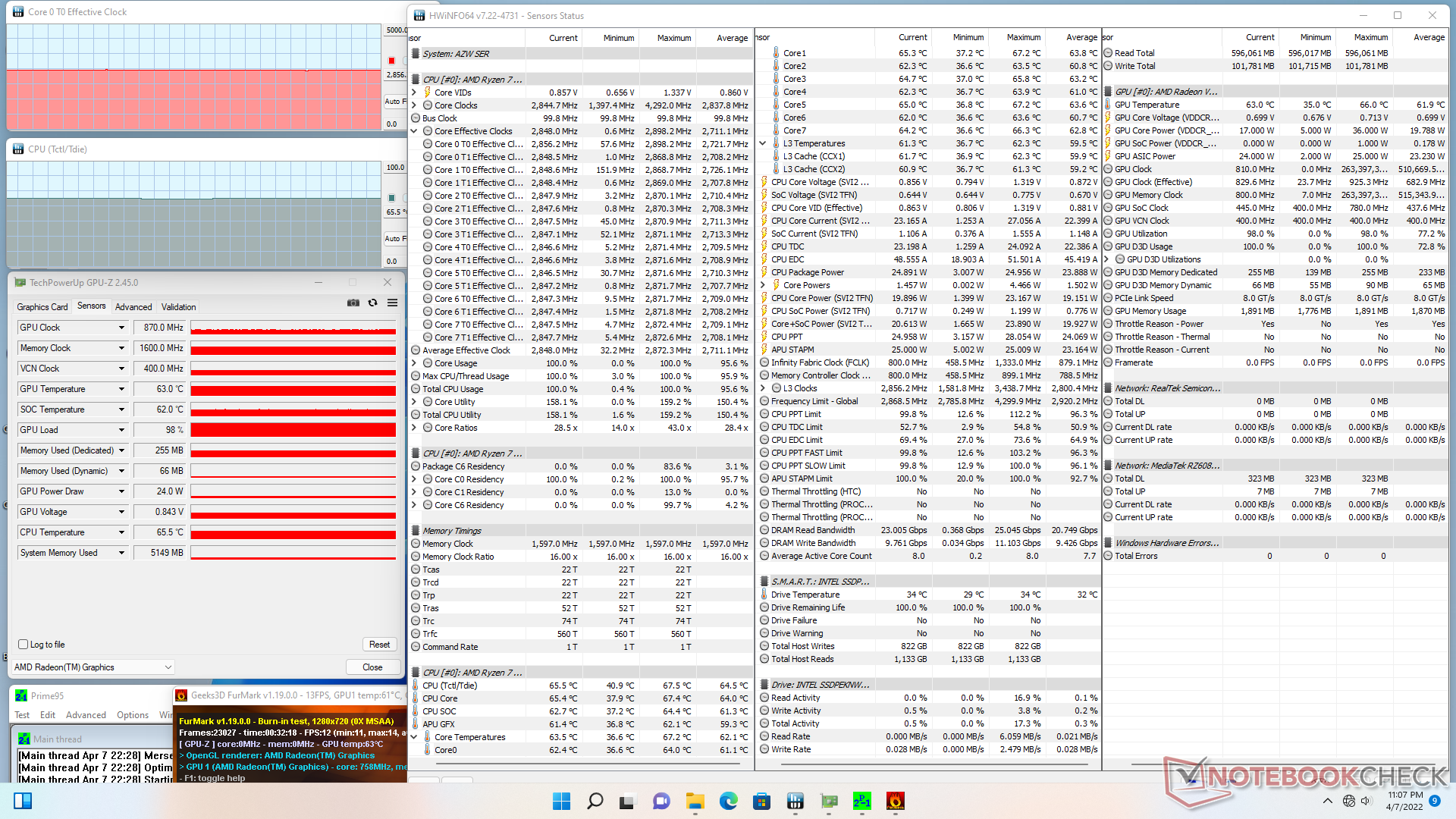Open GPU-Z hamburger menu icon
1456x819 pixels.
(392, 303)
